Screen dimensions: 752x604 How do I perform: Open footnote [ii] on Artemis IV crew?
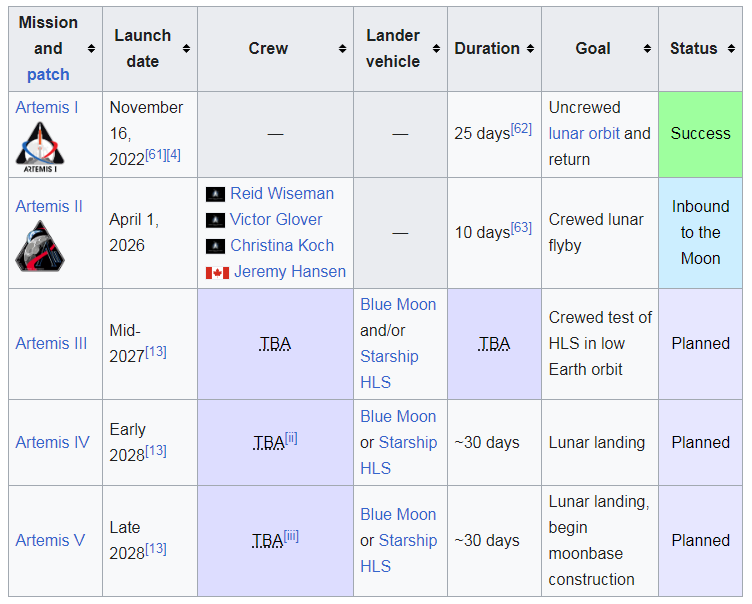pyautogui.click(x=291, y=438)
